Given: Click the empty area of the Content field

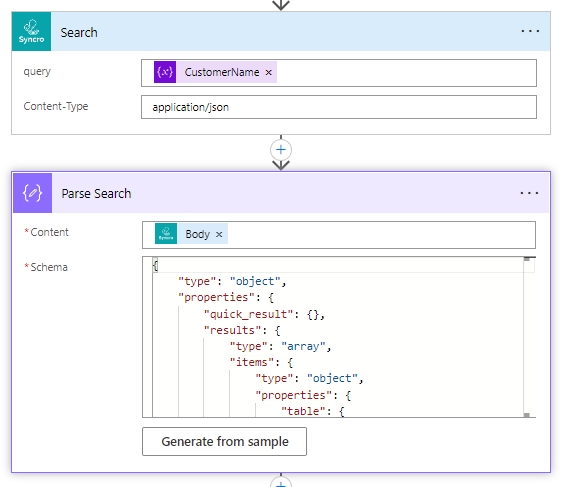Looking at the screenshot, I should pyautogui.click(x=381, y=235).
